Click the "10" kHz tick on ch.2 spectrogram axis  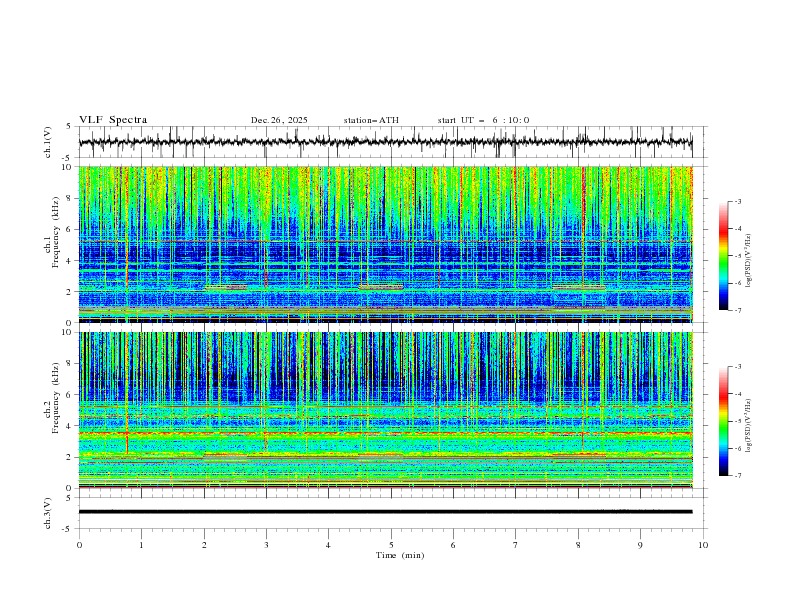tap(68, 332)
